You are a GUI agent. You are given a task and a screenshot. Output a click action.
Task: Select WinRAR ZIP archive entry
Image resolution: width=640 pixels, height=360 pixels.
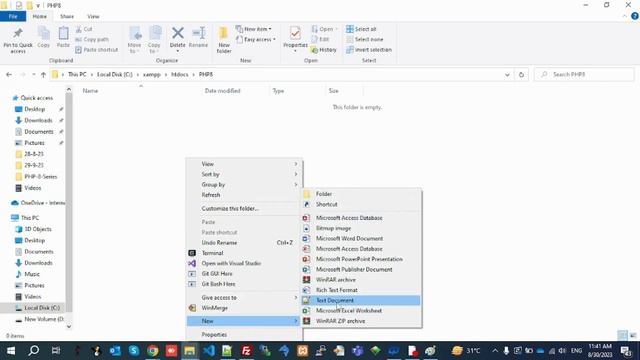coord(361,321)
